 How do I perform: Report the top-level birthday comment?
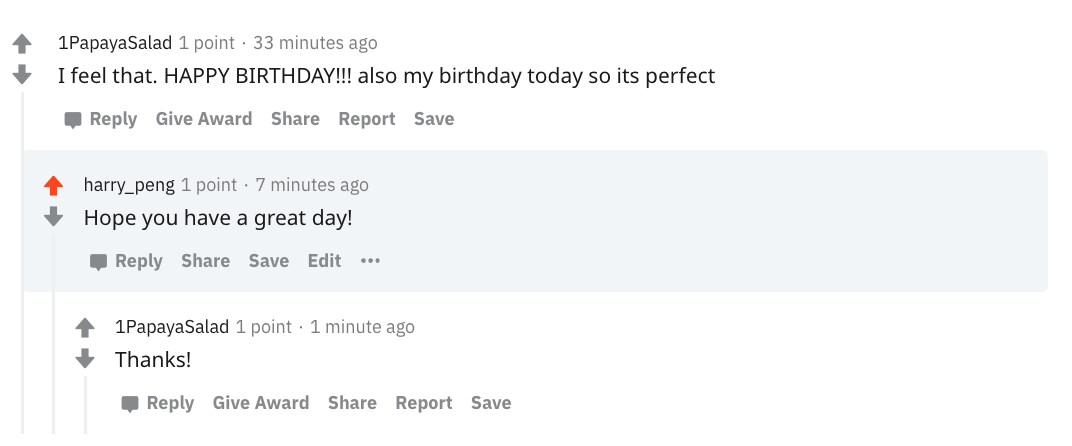(367, 119)
